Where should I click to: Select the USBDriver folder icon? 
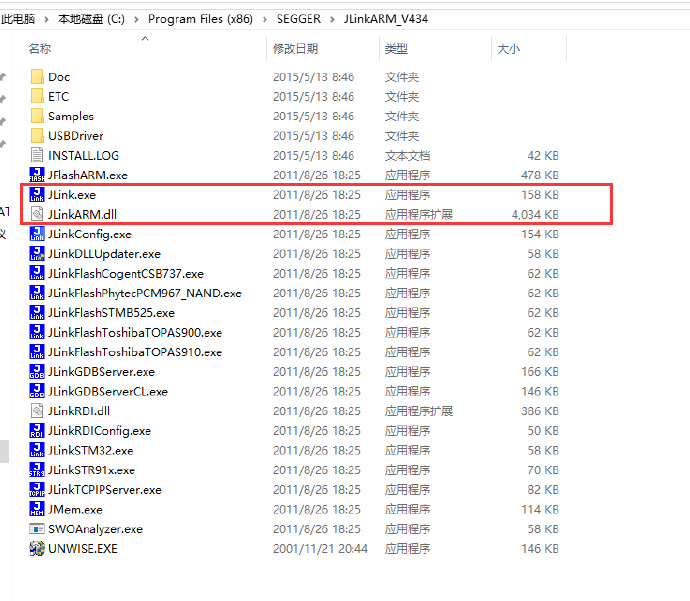coord(37,136)
